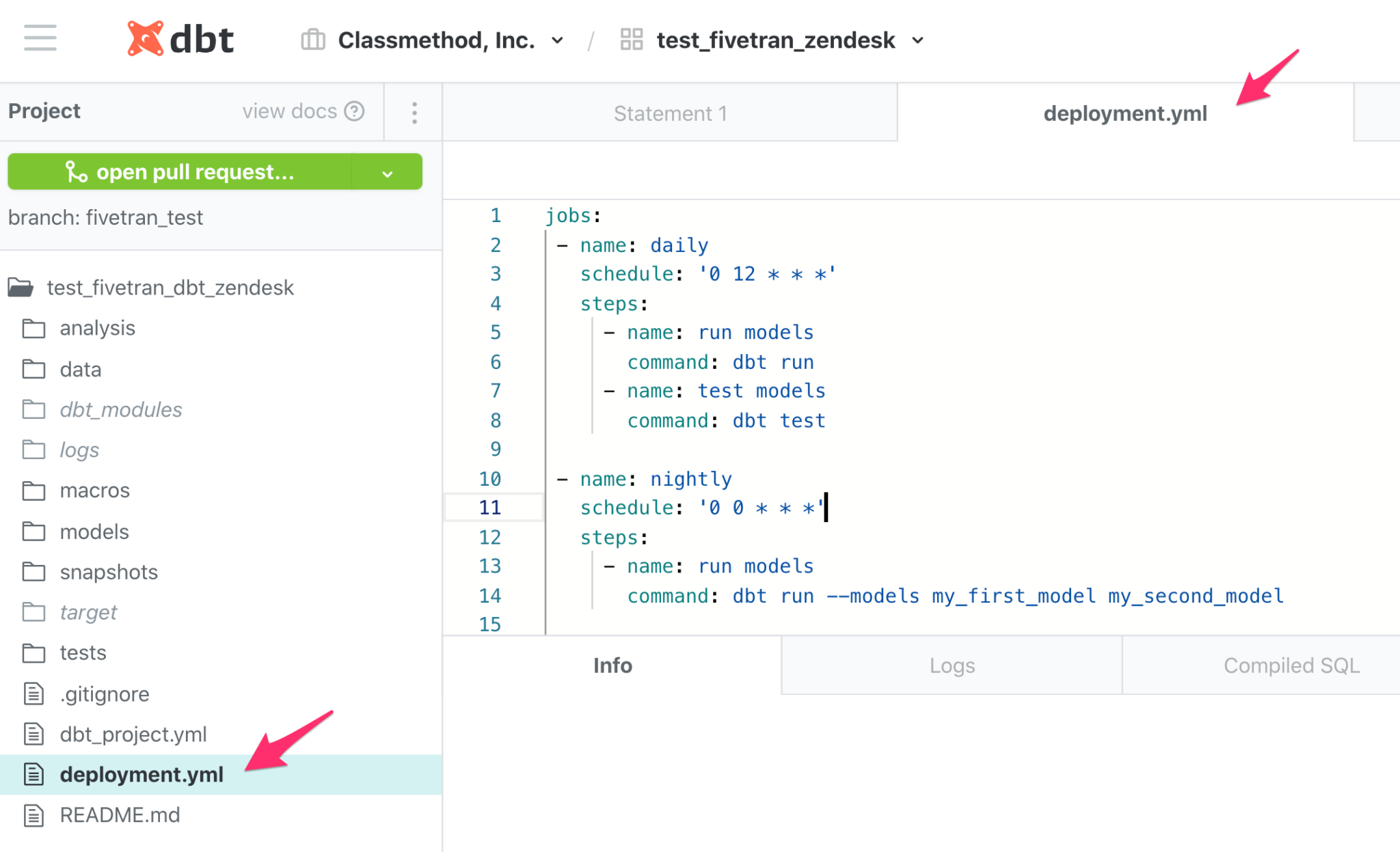Image resolution: width=1400 pixels, height=852 pixels.
Task: Open the pull request button dropdown arrow
Action: (388, 173)
